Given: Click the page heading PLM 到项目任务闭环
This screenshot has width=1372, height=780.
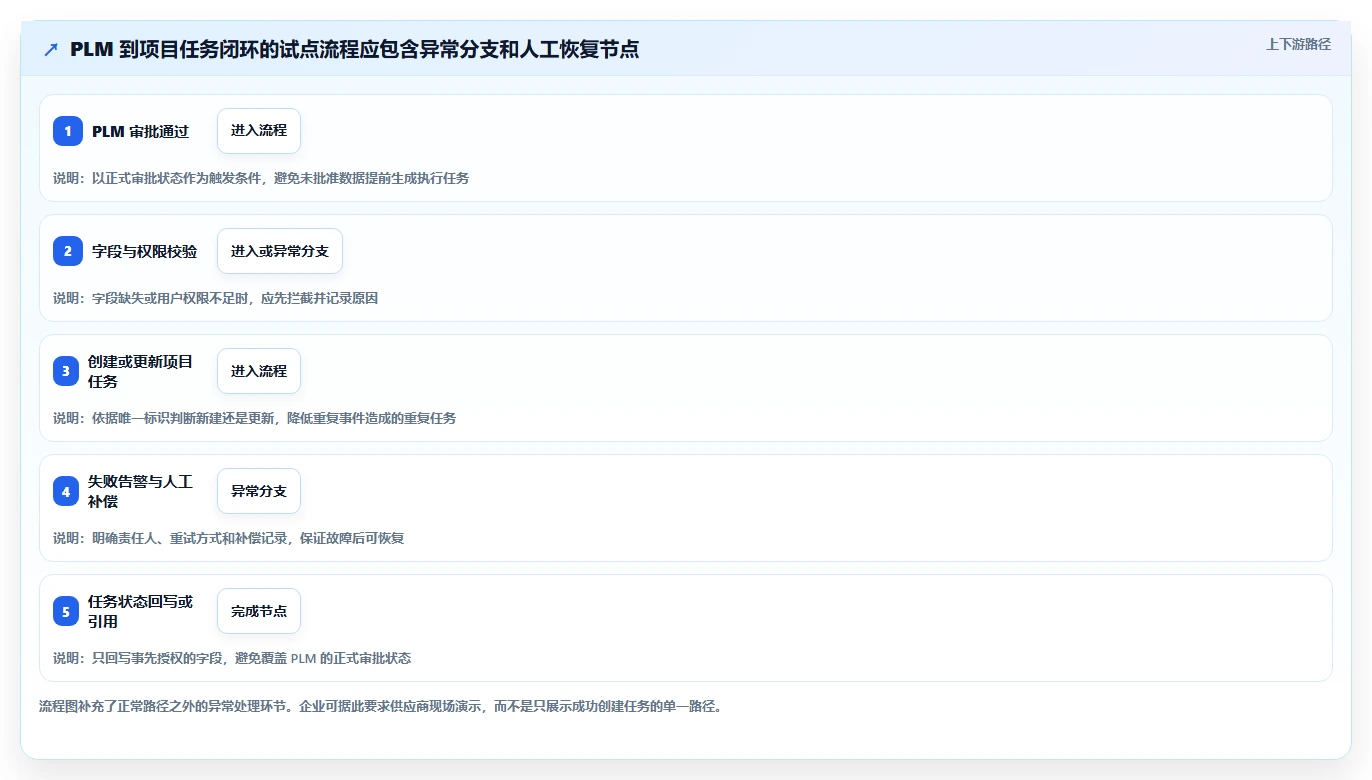Looking at the screenshot, I should pos(355,49).
